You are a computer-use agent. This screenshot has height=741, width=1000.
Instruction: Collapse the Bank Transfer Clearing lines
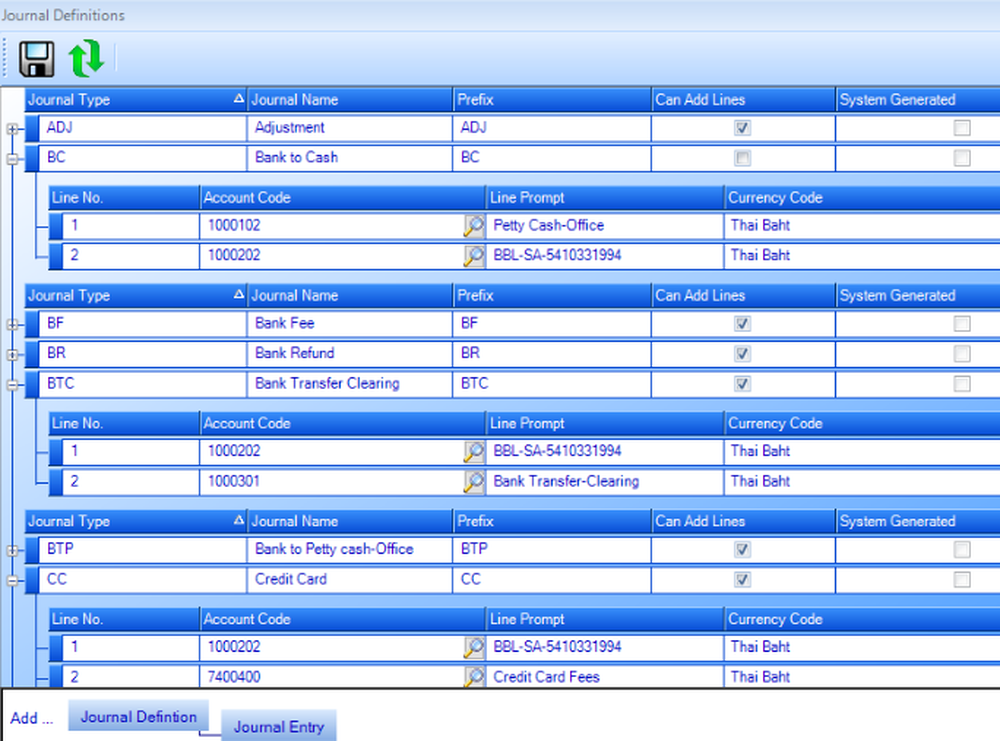pyautogui.click(x=10, y=384)
